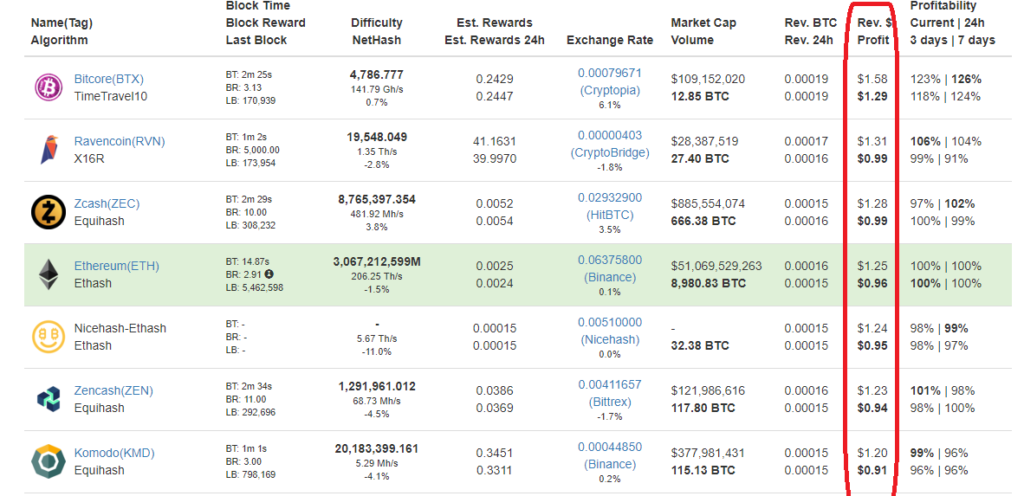Follow the Cryptopia exchange rate link
This screenshot has height=496, width=1024.
[x=609, y=89]
